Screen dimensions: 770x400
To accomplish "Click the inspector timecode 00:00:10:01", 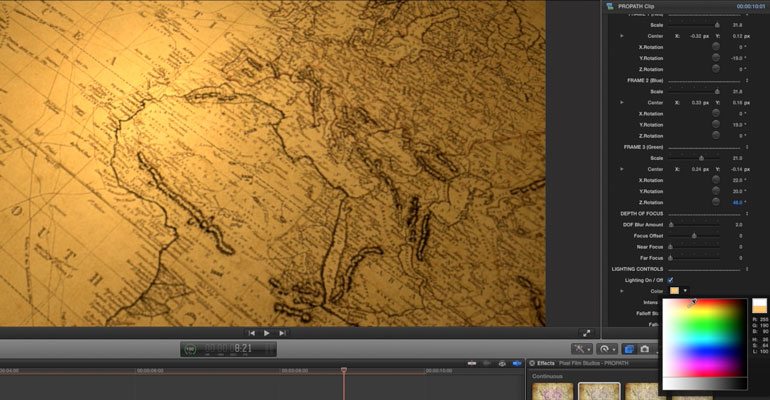I will pyautogui.click(x=751, y=6).
